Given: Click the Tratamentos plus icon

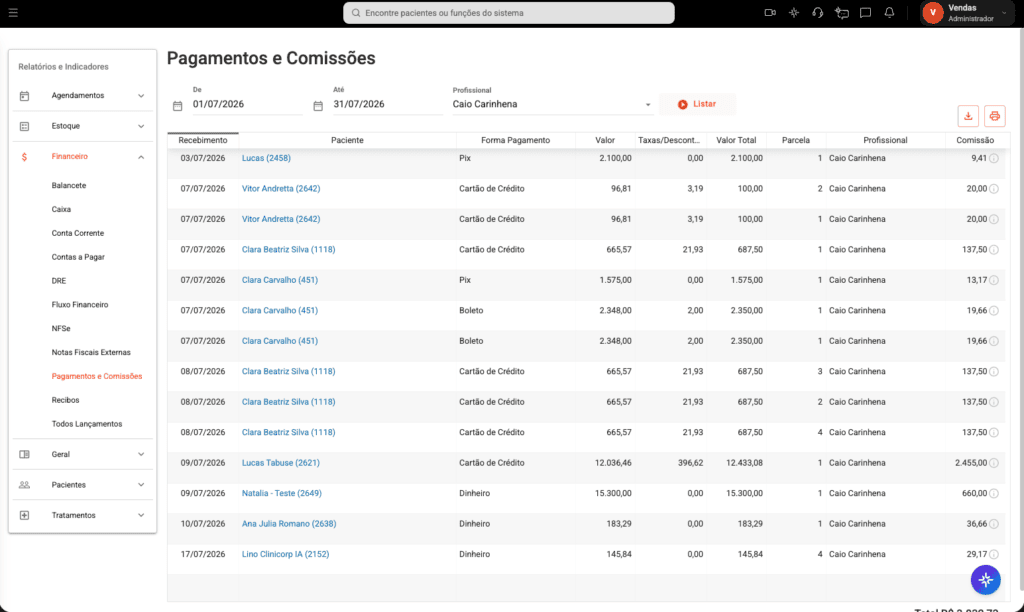Looking at the screenshot, I should pyautogui.click(x=24, y=515).
